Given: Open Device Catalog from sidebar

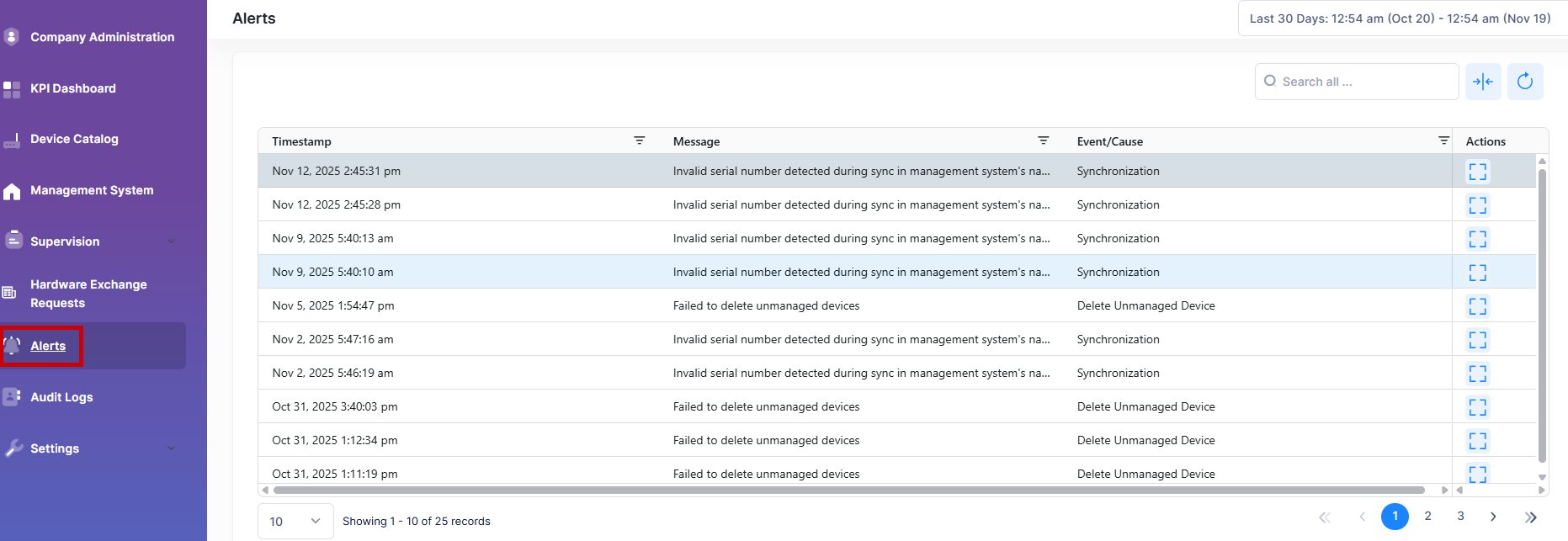Looking at the screenshot, I should [74, 139].
